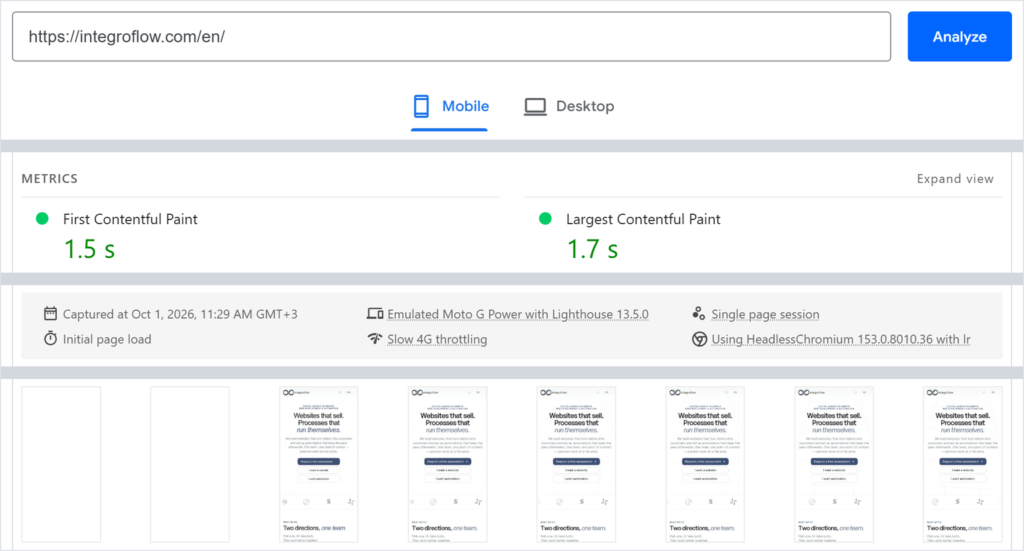
Task: Open the third filmstrip thumbnail
Action: [x=319, y=464]
